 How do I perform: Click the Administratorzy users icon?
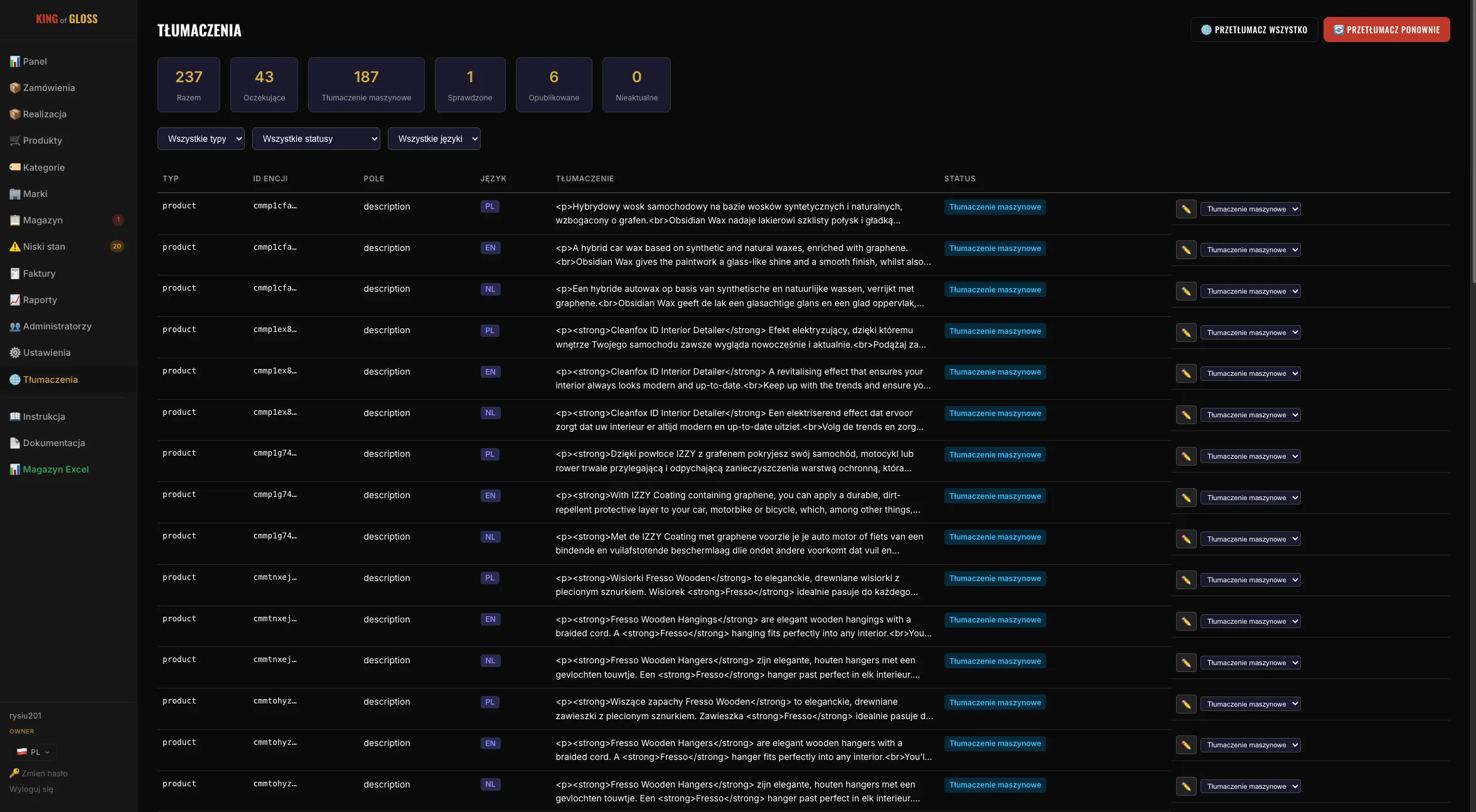tap(15, 326)
